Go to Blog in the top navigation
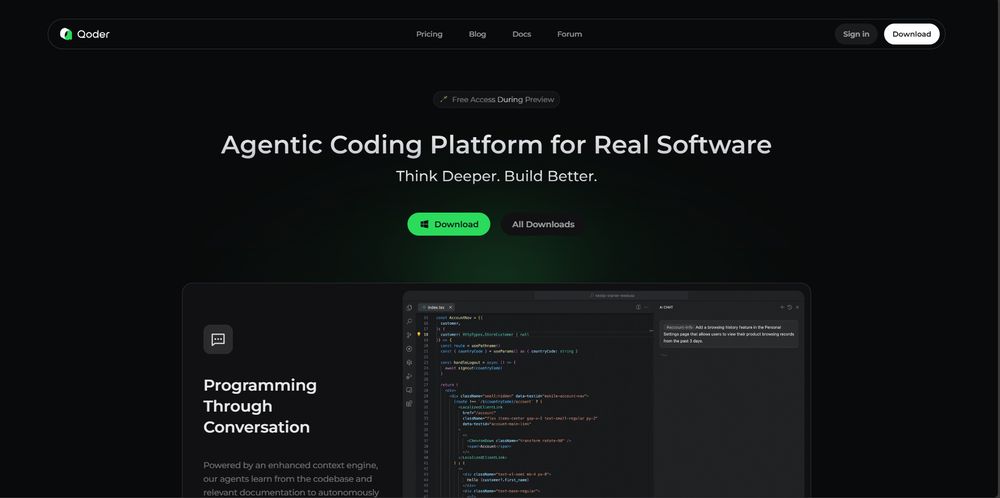This screenshot has height=498, width=1000. tap(477, 34)
